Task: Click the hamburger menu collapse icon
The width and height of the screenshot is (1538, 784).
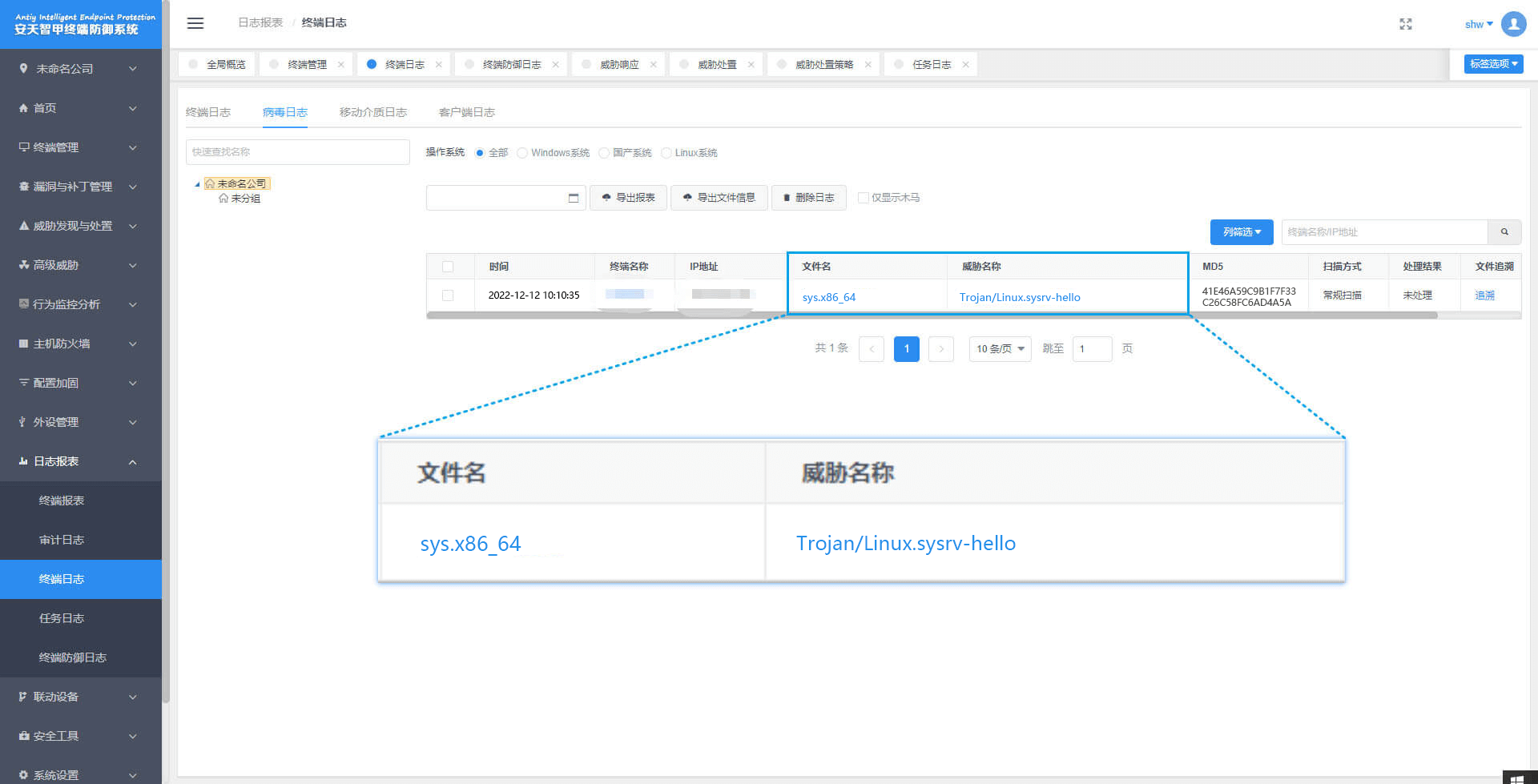Action: pos(195,23)
